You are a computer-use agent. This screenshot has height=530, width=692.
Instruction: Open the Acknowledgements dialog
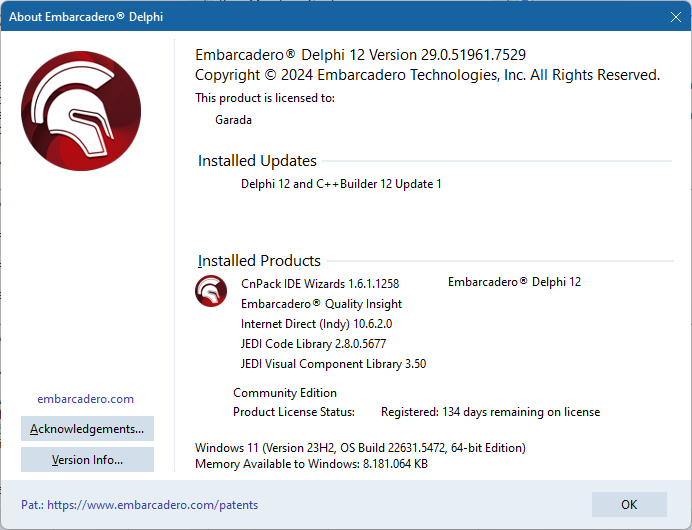[87, 429]
